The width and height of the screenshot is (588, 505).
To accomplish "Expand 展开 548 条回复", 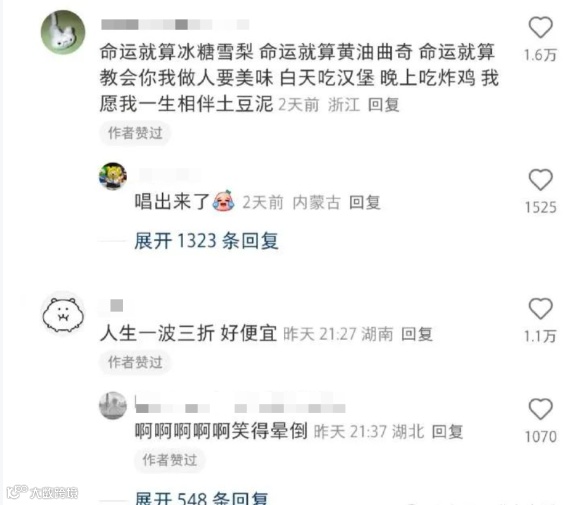I will click(202, 498).
